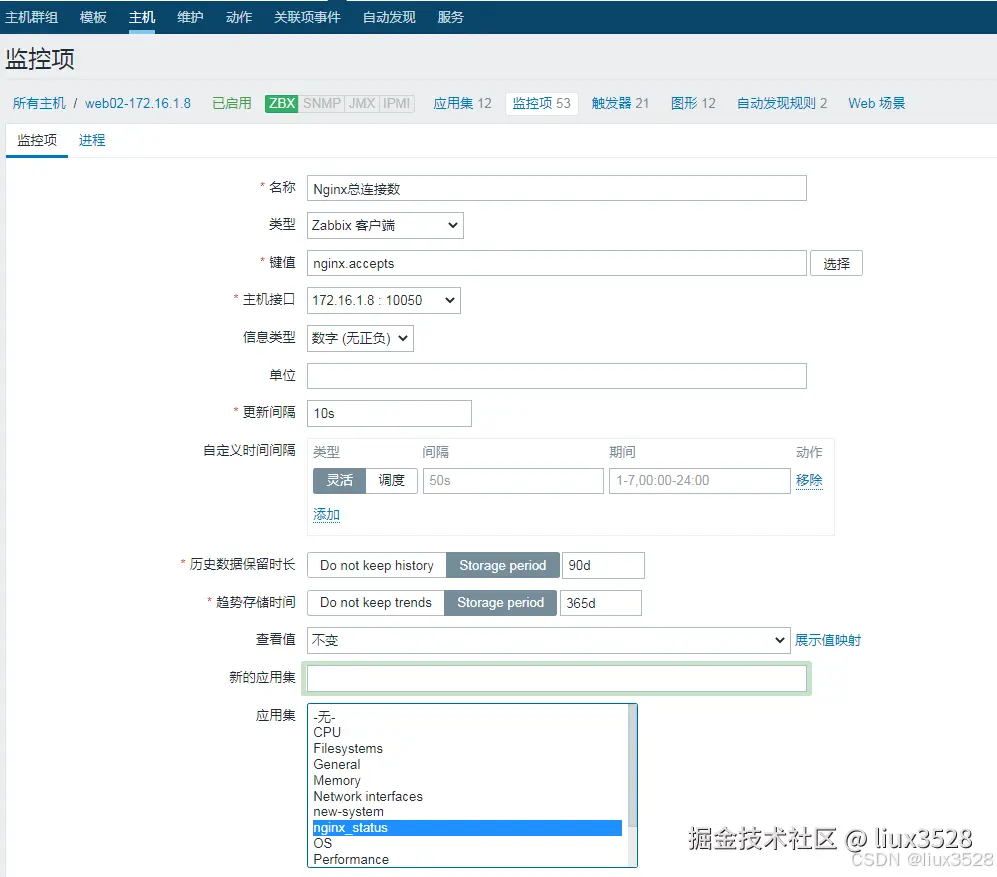997x877 pixels.
Task: Follow the 所有主机 breadcrumb link
Action: point(39,103)
